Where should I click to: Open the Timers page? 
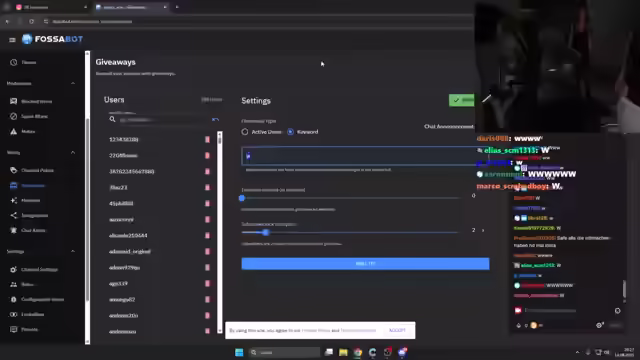(x=29, y=62)
